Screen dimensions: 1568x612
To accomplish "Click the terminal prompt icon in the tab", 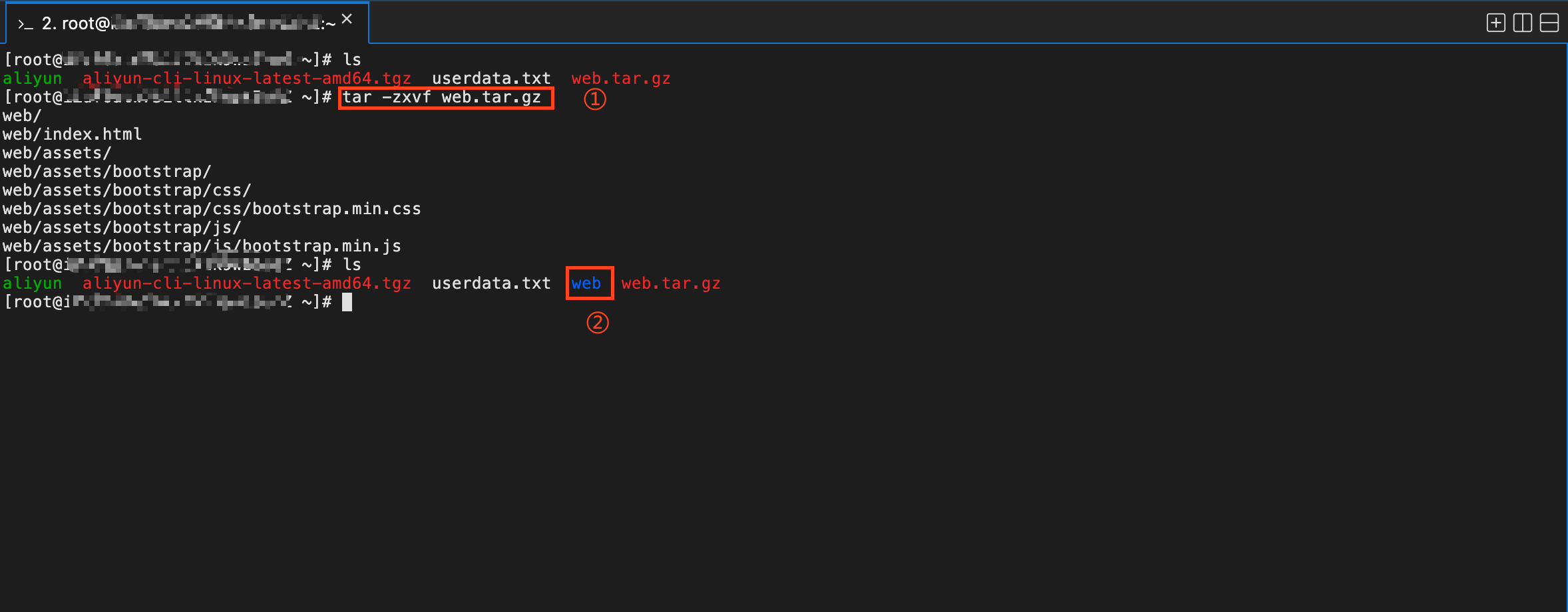I will click(x=25, y=25).
